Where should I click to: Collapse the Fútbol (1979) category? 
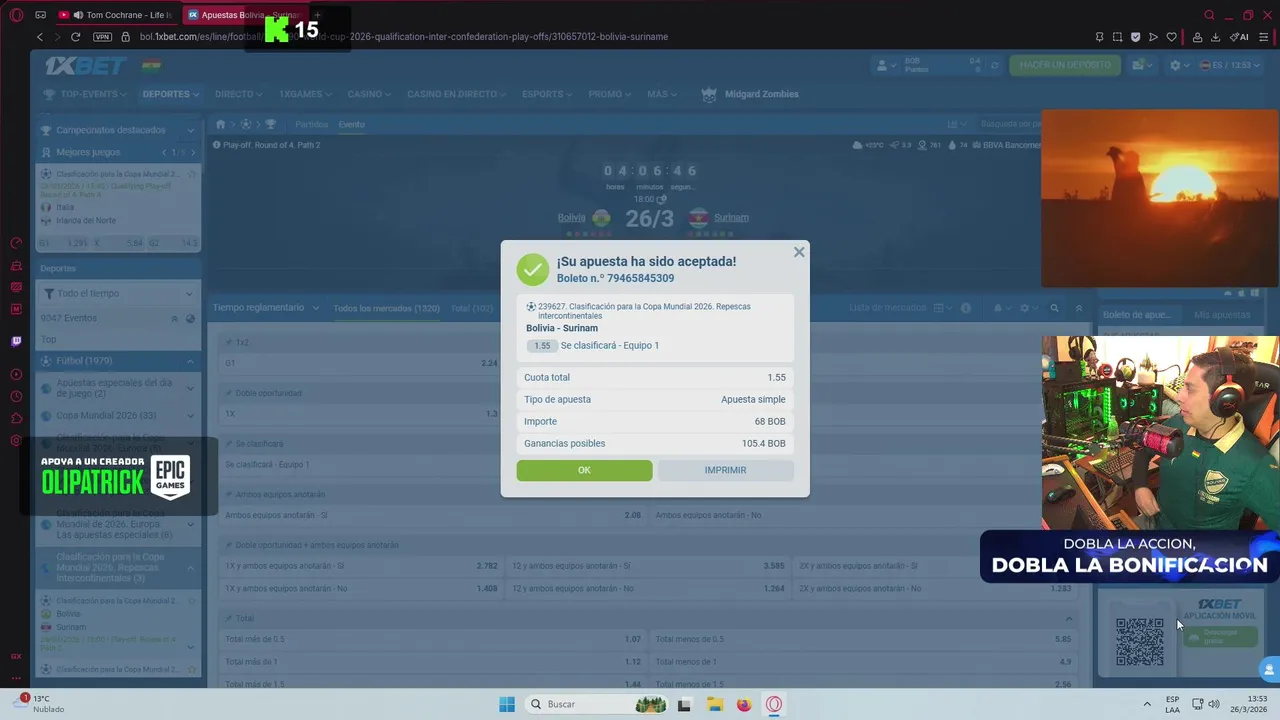pos(118,361)
